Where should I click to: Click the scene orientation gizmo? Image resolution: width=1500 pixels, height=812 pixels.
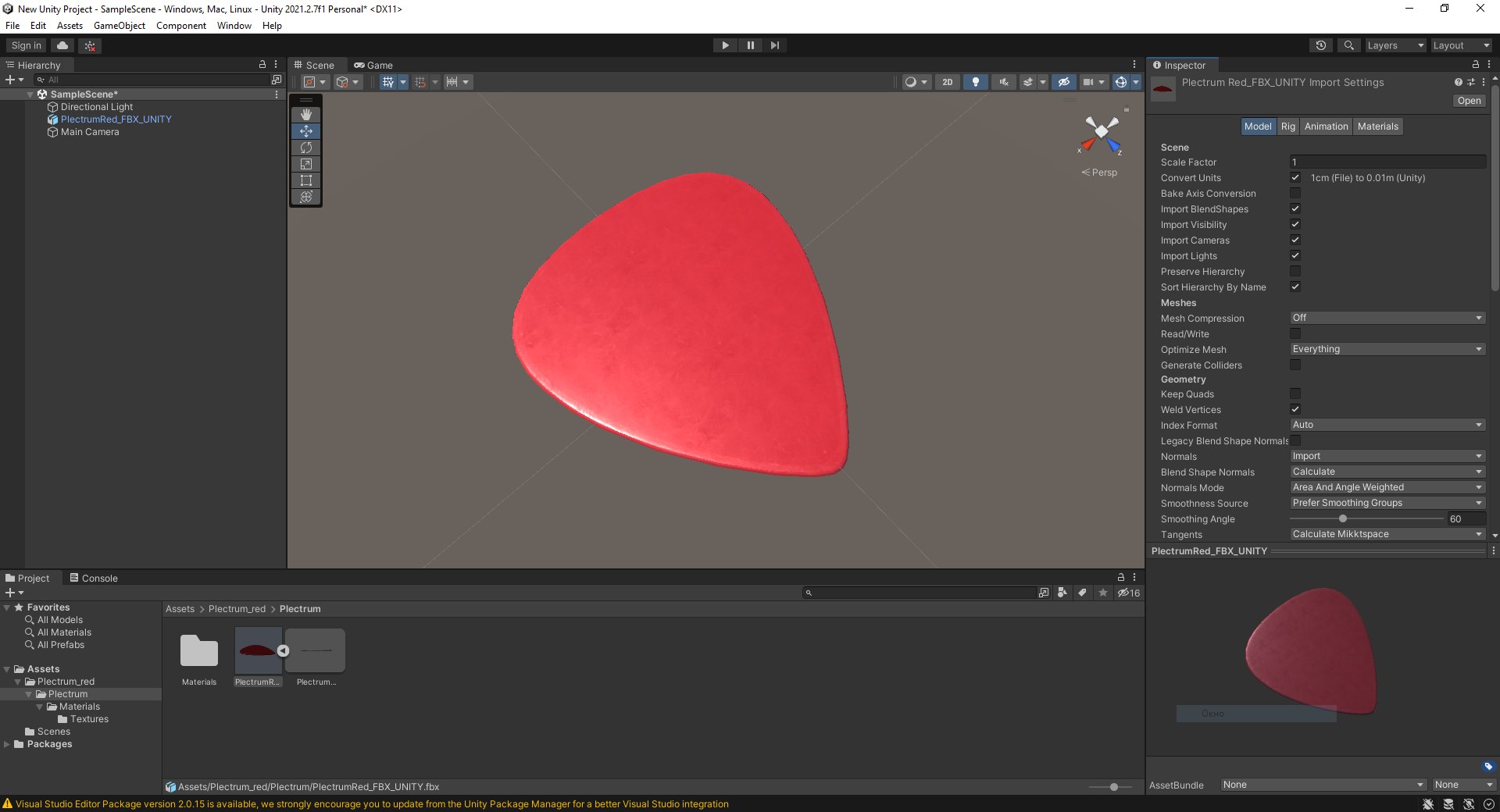pos(1102,133)
